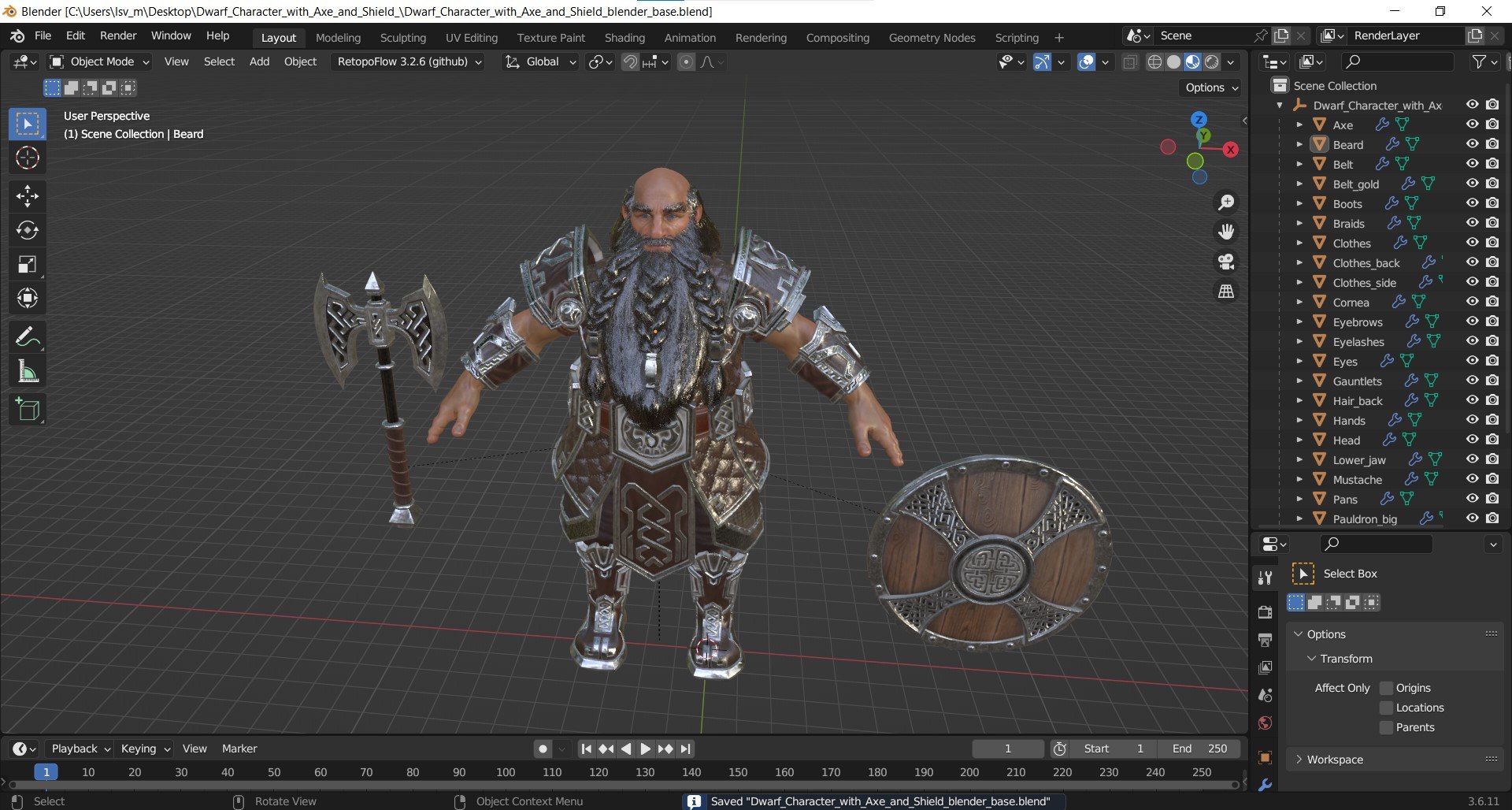Open the Render properties tab

(1266, 612)
